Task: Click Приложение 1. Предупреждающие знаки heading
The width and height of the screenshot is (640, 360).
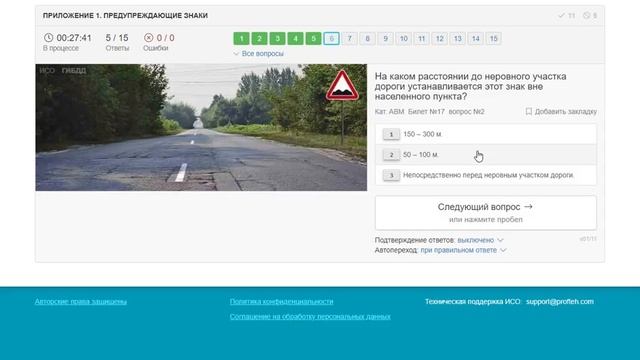Action: (x=125, y=16)
